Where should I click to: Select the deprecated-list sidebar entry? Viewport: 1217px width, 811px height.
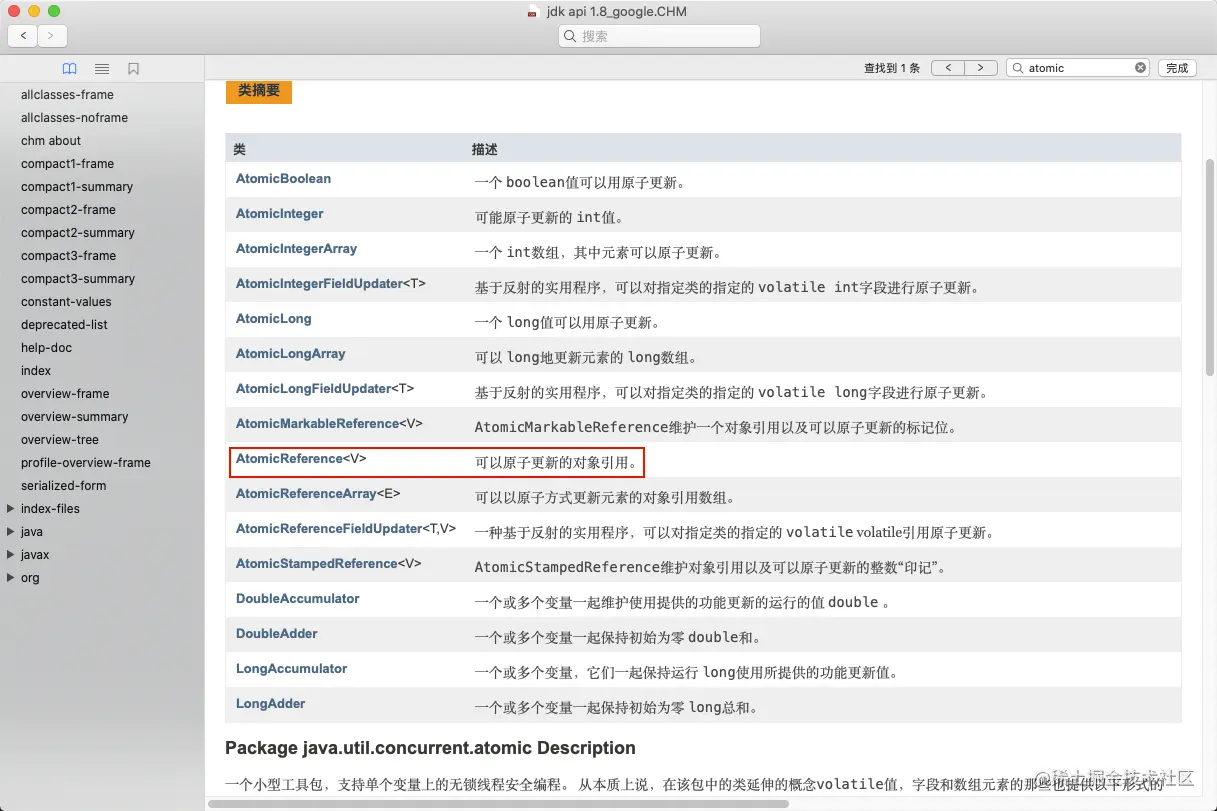click(65, 324)
